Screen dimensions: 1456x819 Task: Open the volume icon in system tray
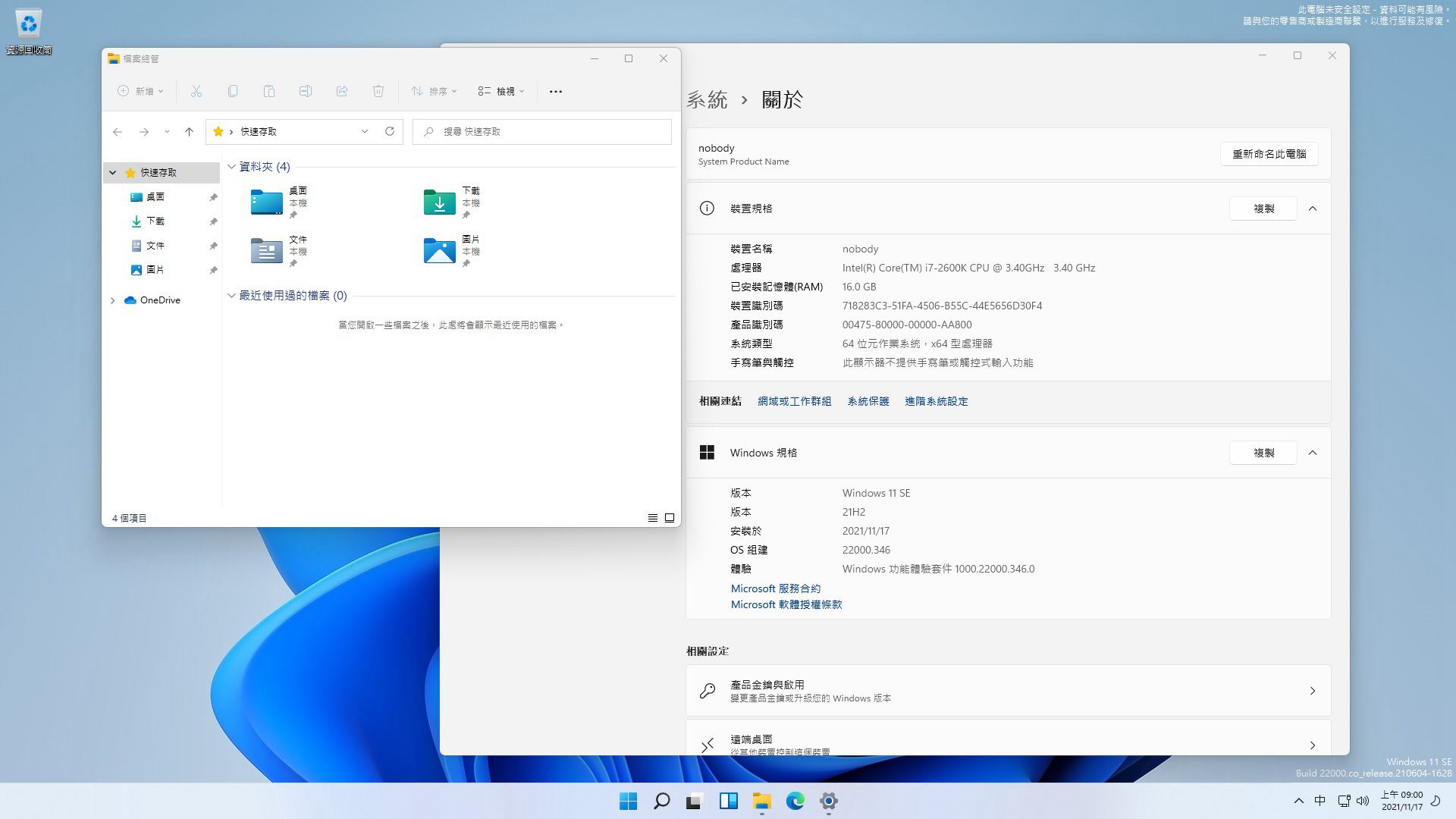[1363, 801]
